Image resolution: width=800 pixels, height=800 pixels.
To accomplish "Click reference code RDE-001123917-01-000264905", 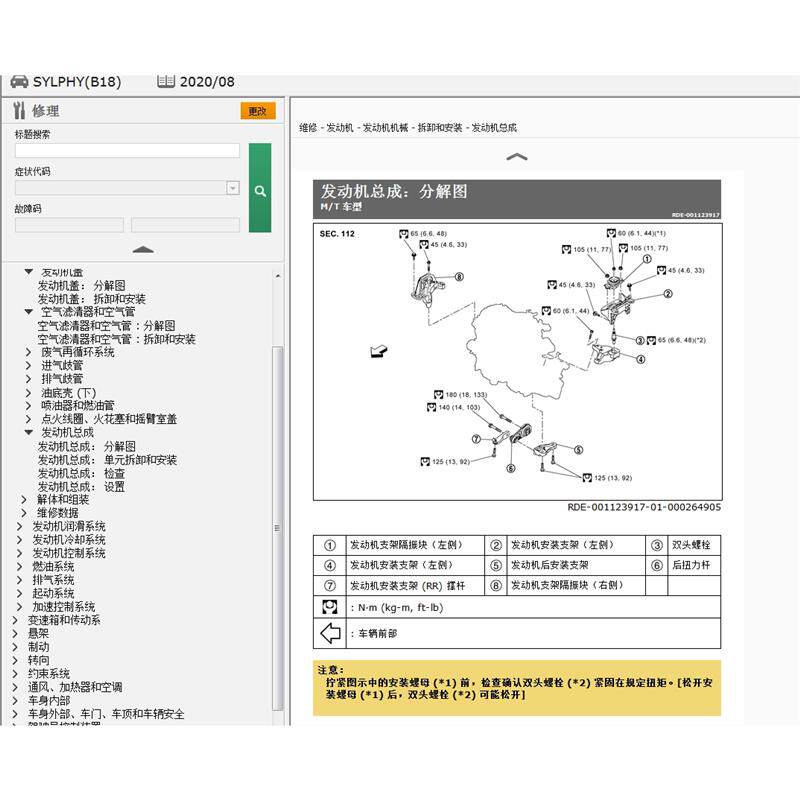I will point(644,507).
